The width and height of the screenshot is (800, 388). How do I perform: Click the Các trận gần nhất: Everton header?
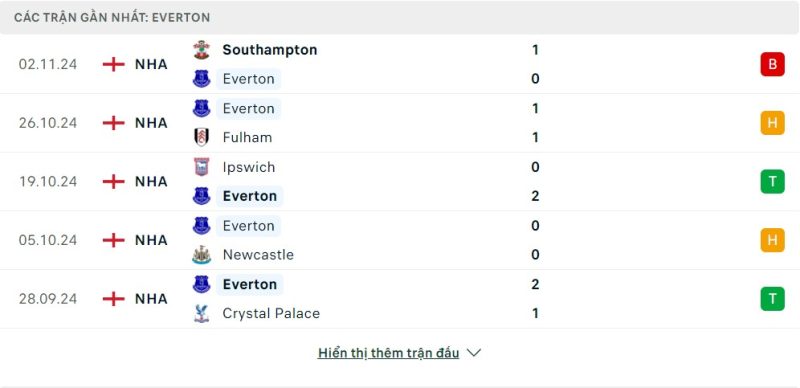(112, 17)
